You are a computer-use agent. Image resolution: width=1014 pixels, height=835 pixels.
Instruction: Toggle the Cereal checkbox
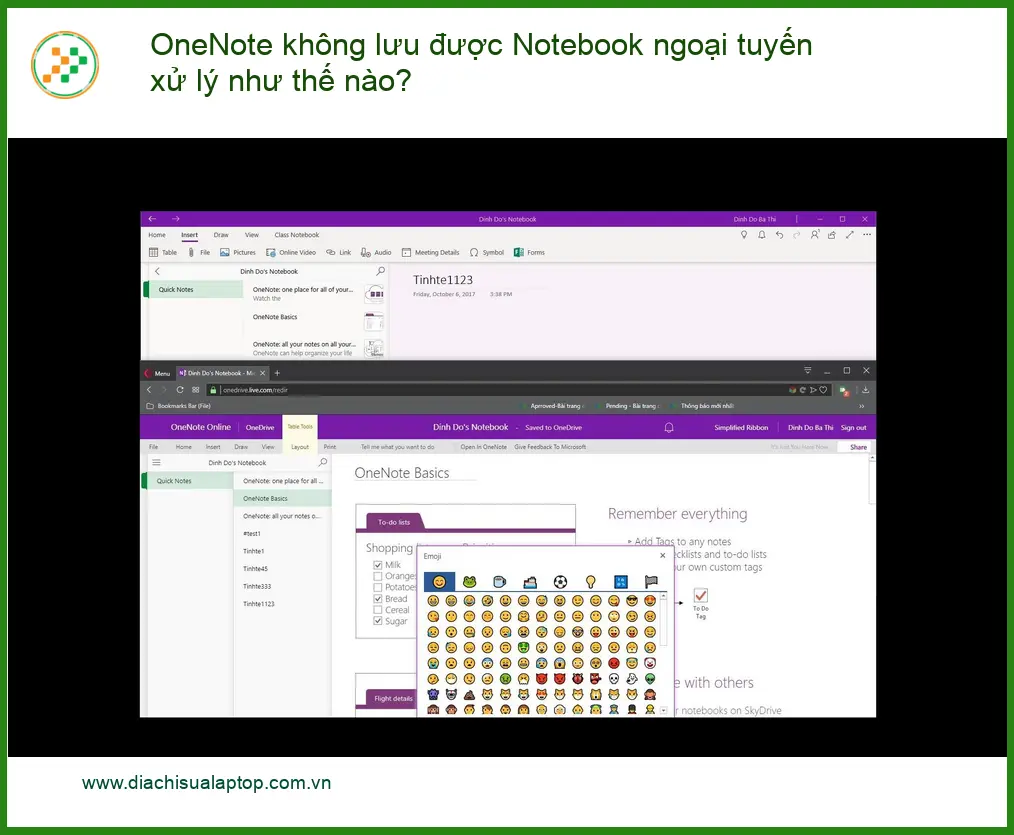pos(378,610)
